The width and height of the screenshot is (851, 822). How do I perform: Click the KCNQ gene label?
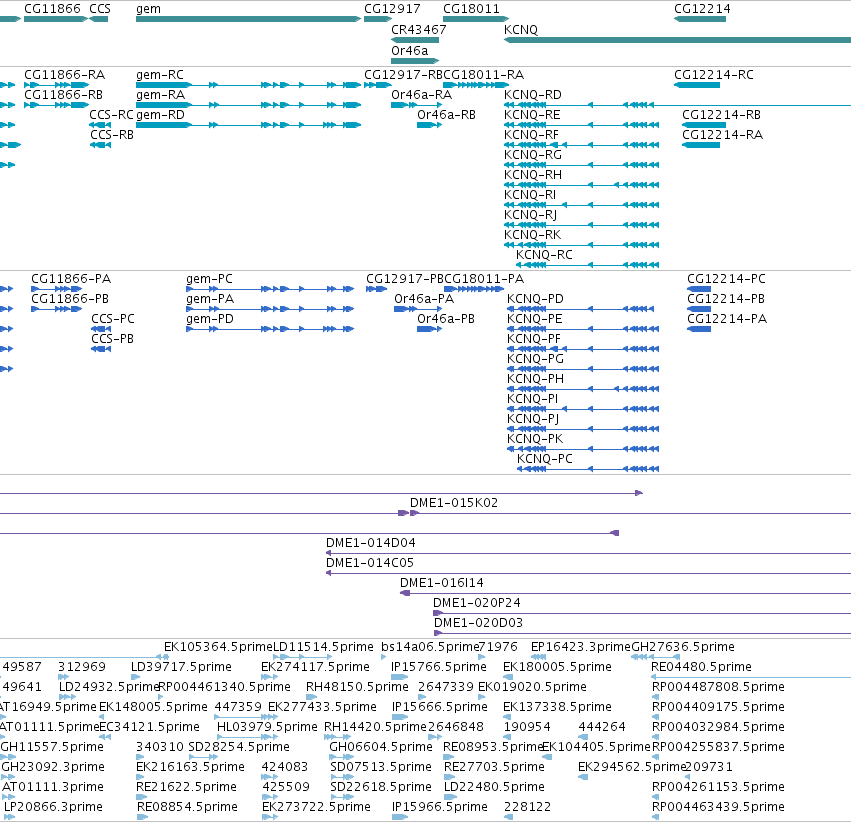[x=520, y=29]
